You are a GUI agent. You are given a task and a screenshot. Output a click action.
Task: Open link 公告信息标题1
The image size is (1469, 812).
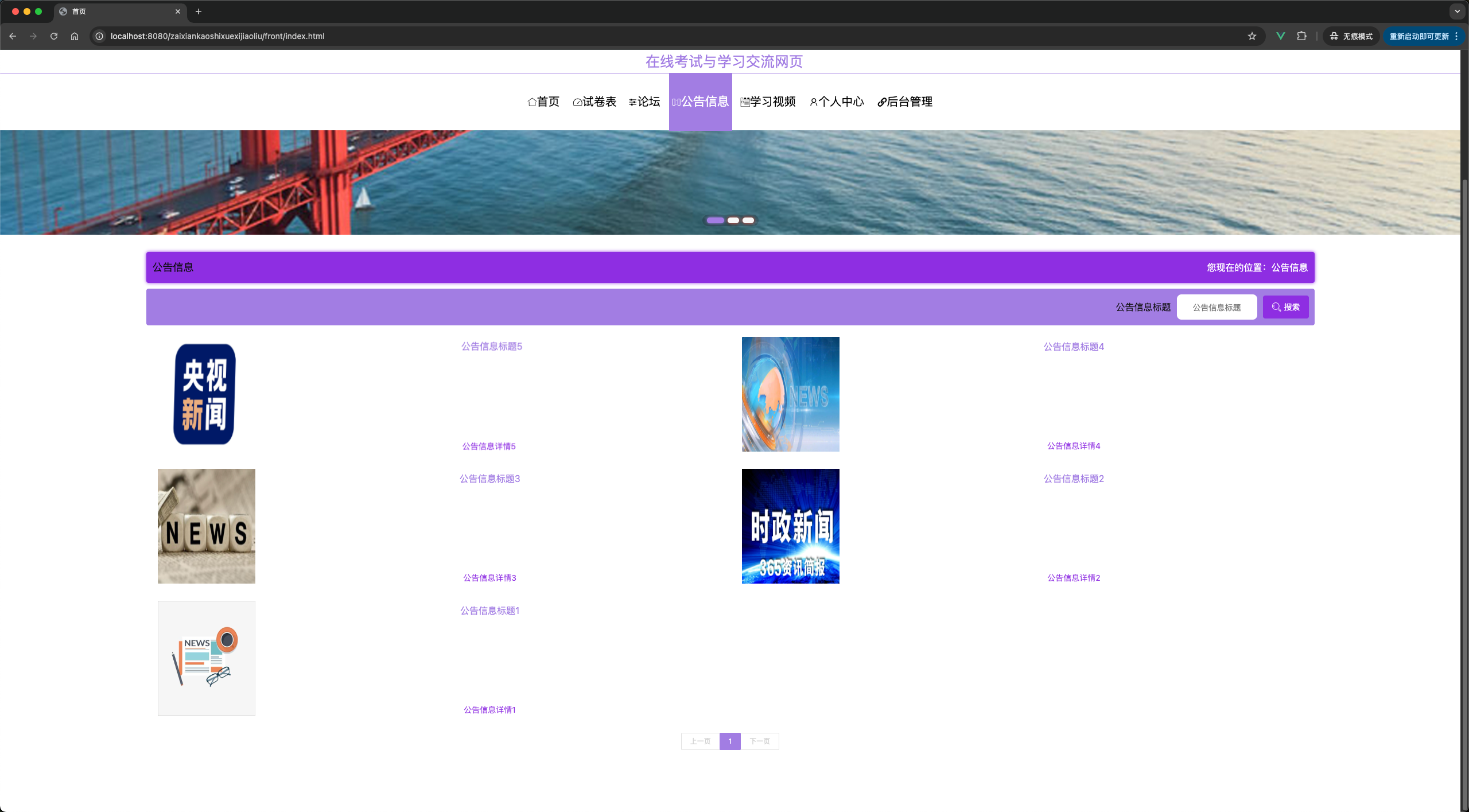(x=489, y=611)
